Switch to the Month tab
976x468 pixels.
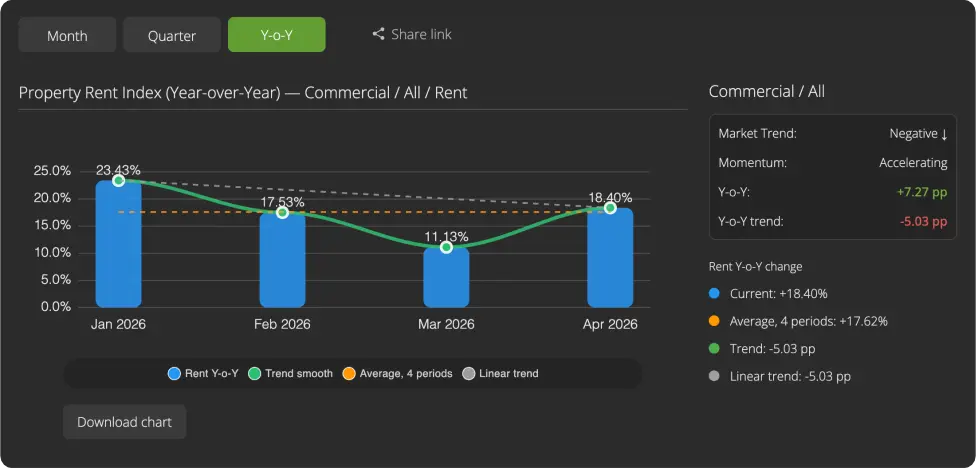point(67,35)
